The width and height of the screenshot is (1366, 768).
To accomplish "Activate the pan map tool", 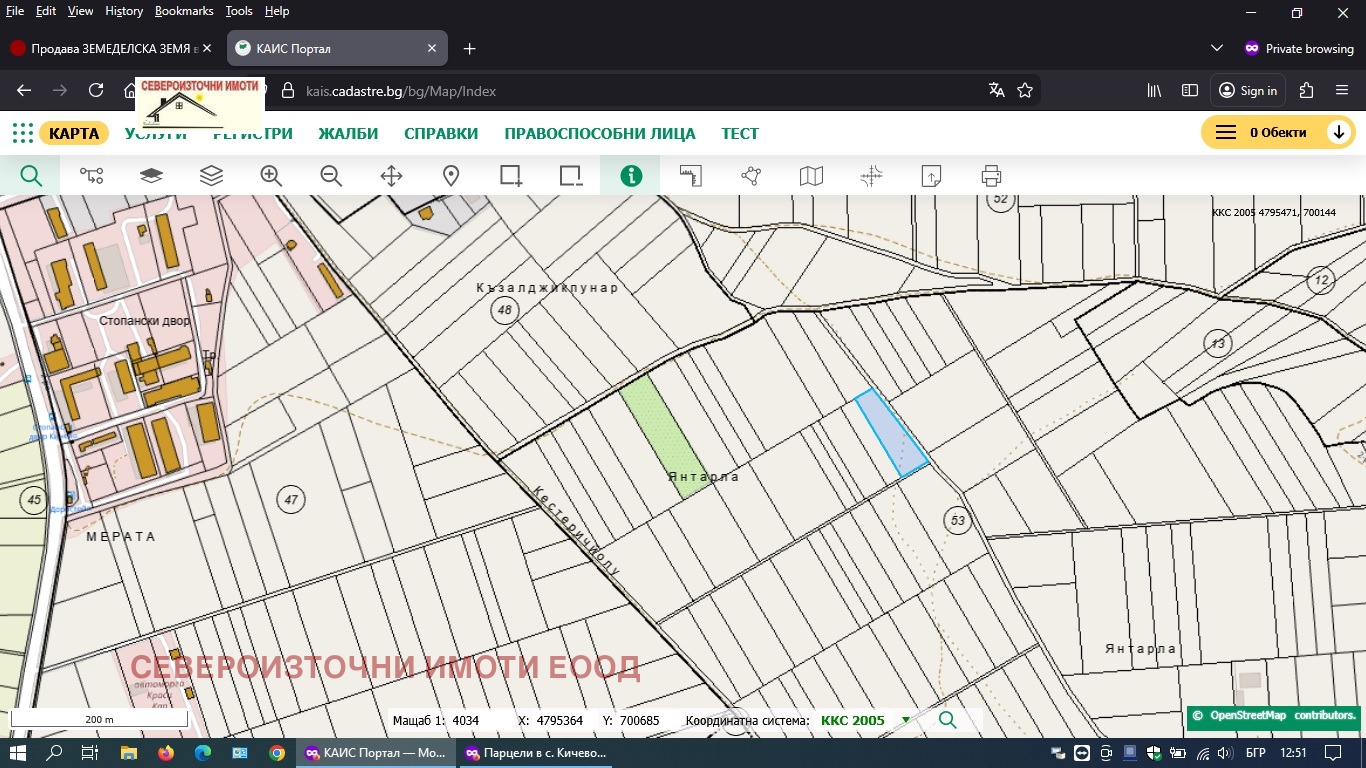I will point(391,176).
